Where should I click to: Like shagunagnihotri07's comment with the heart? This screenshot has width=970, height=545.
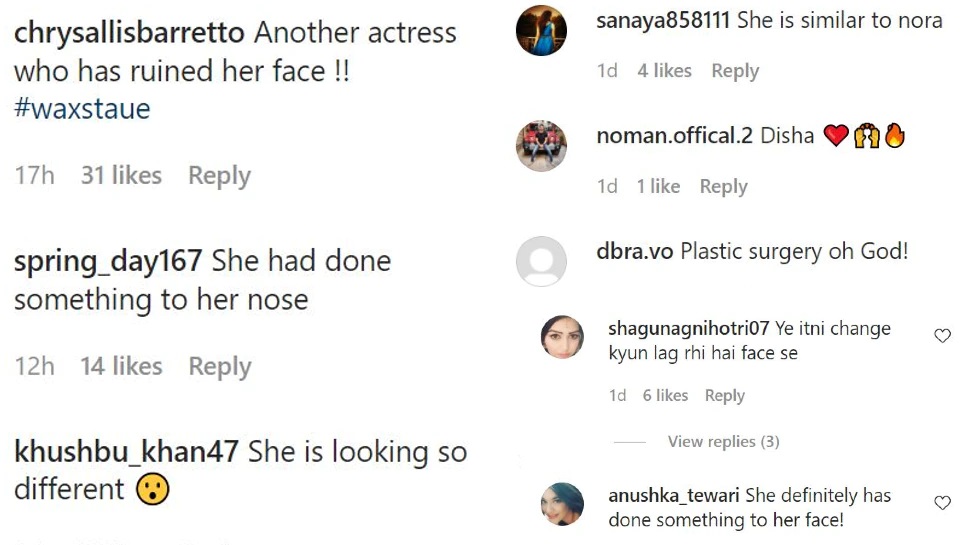tap(942, 336)
